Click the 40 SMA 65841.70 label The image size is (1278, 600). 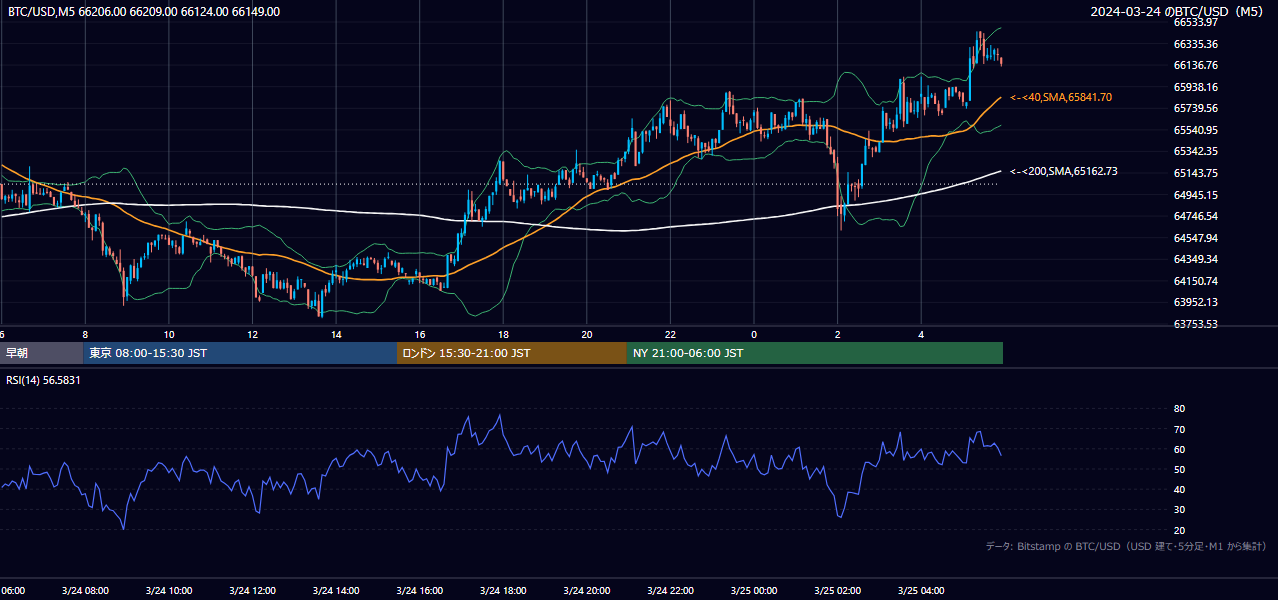1060,98
